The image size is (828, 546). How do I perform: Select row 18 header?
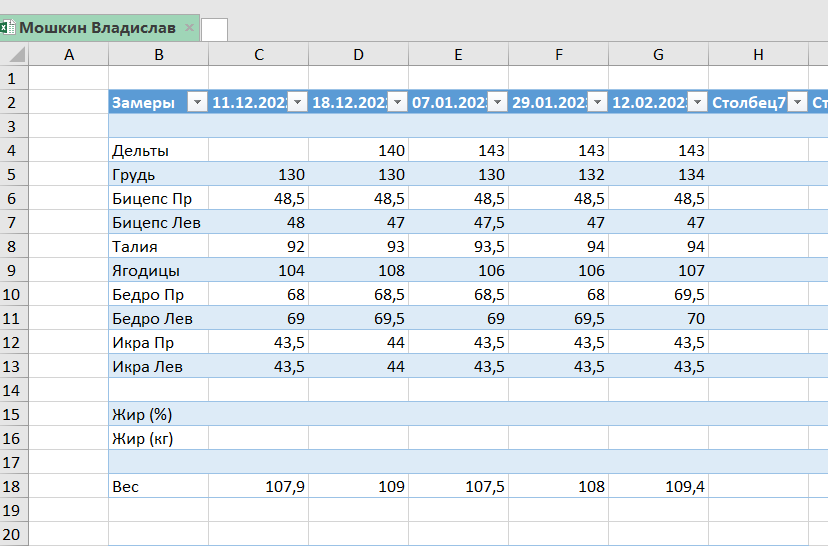point(13,486)
